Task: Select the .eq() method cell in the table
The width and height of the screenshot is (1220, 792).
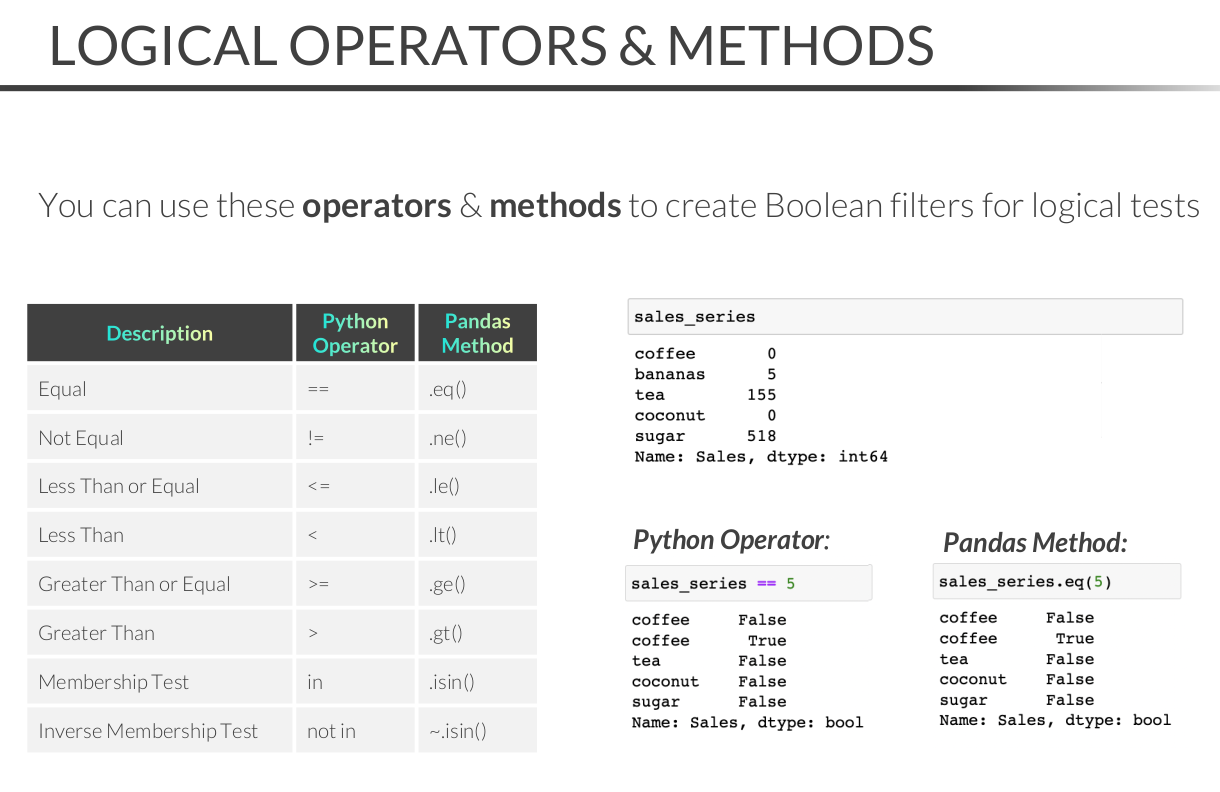Action: tap(477, 389)
